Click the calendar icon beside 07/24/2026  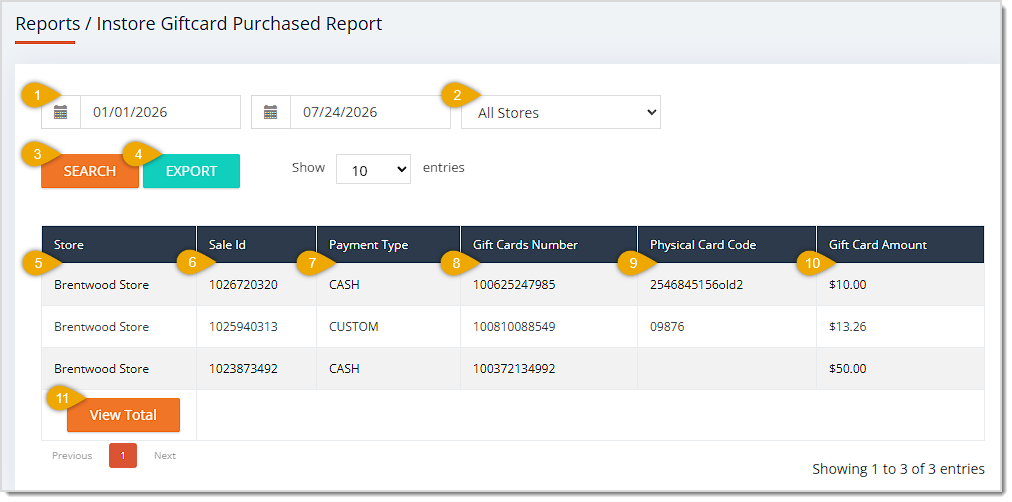click(270, 112)
